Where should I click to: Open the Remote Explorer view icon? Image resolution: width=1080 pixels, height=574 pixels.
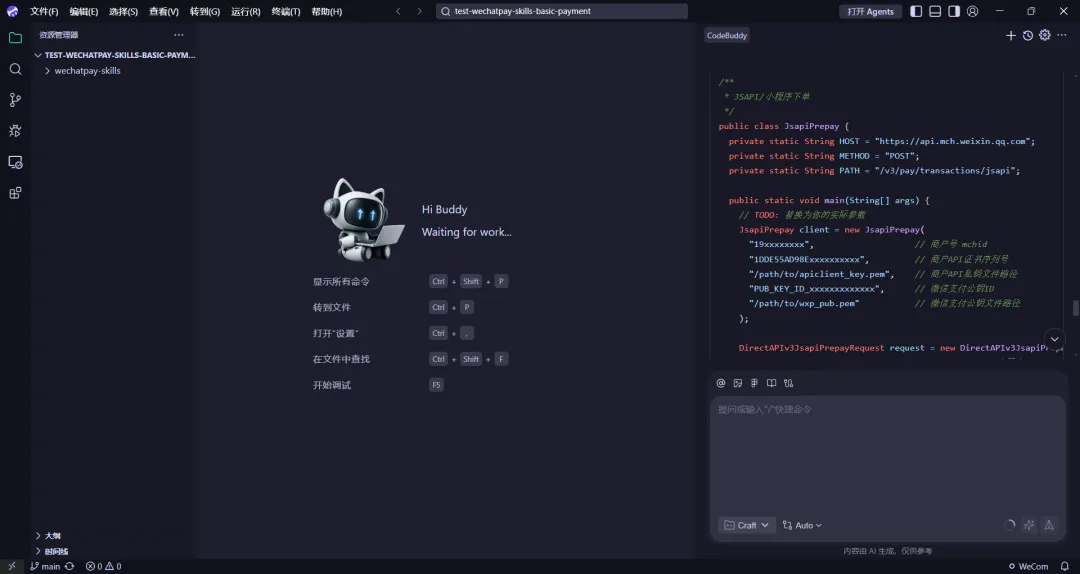(x=15, y=162)
